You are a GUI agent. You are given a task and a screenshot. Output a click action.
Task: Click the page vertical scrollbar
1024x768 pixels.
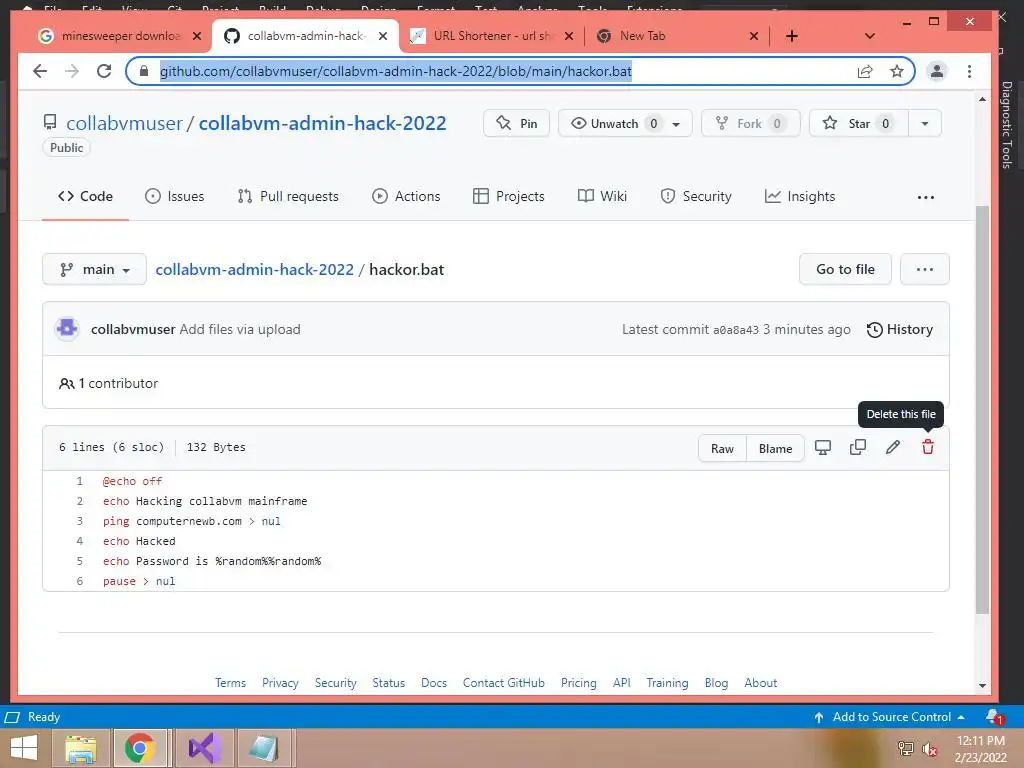click(982, 409)
